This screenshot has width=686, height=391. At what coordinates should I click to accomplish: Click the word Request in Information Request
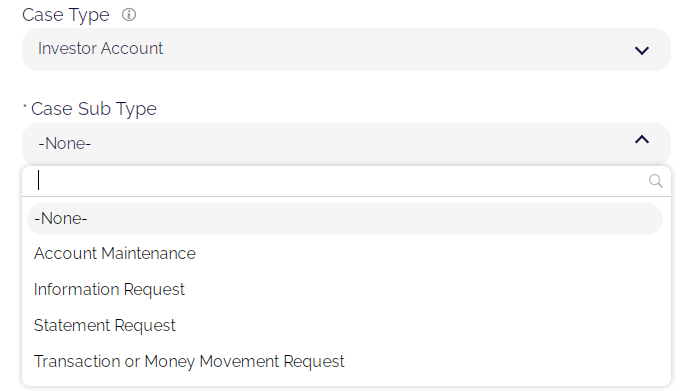coord(154,290)
